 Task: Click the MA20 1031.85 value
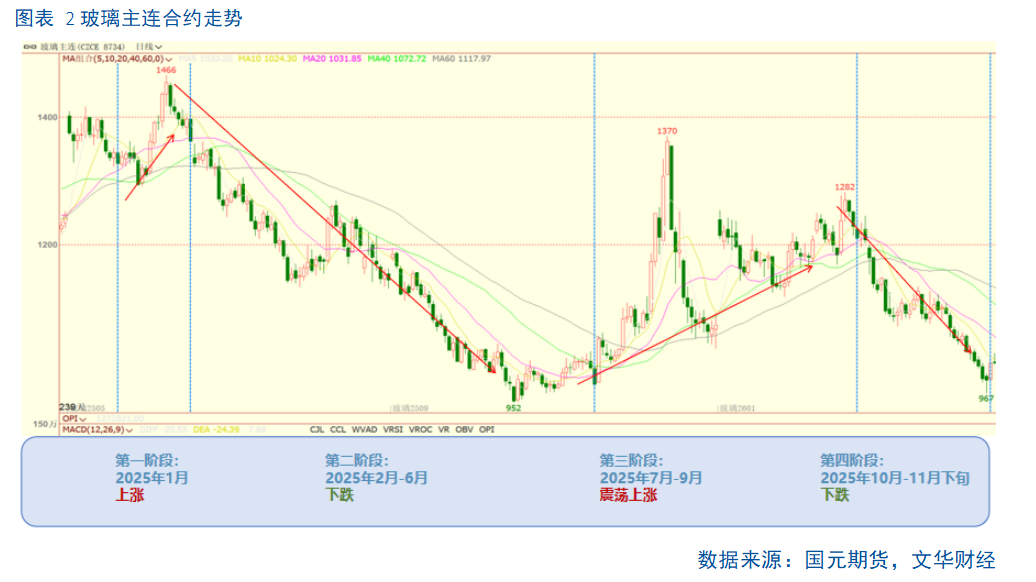point(332,59)
